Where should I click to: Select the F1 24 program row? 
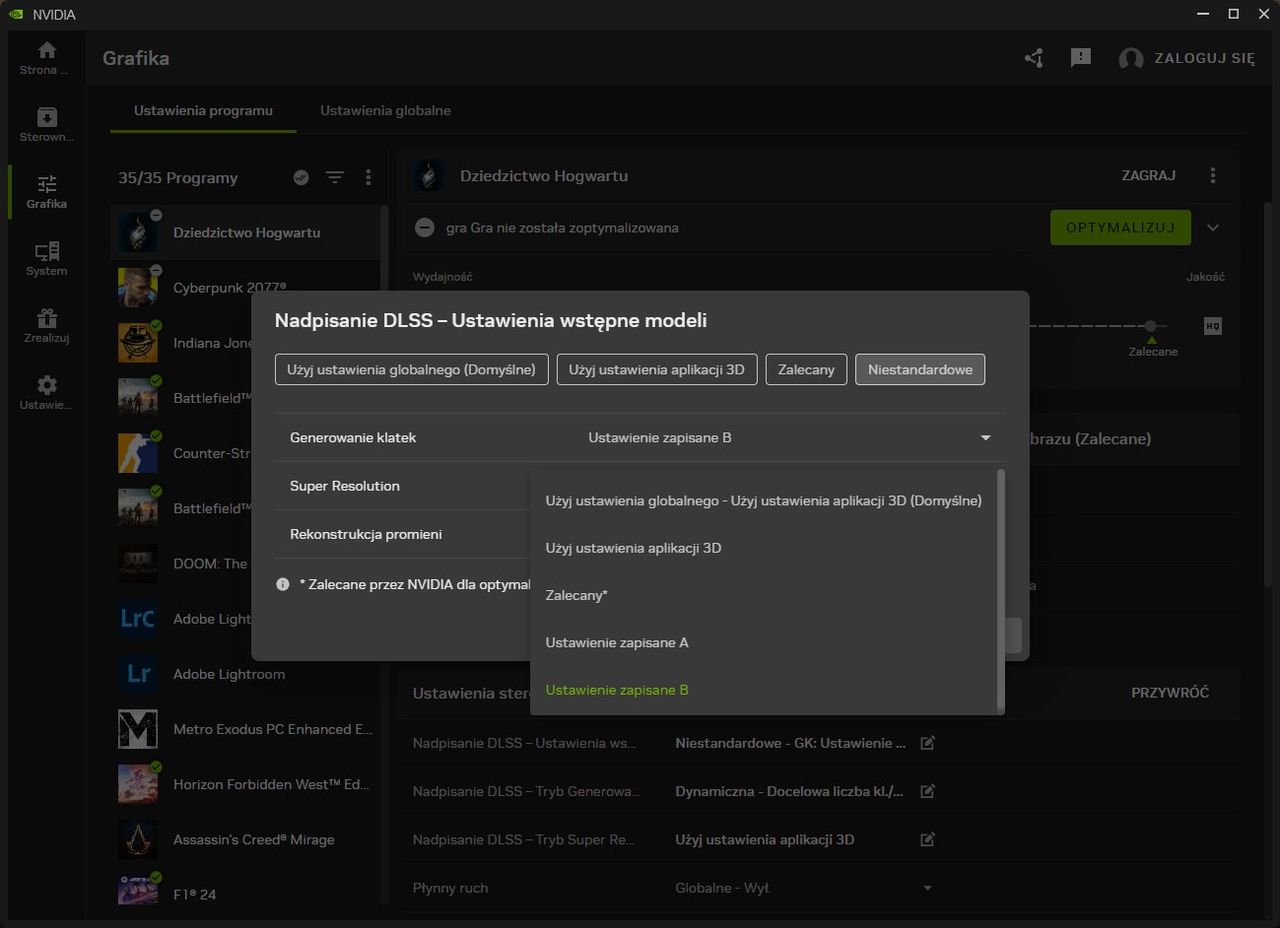click(x=246, y=894)
